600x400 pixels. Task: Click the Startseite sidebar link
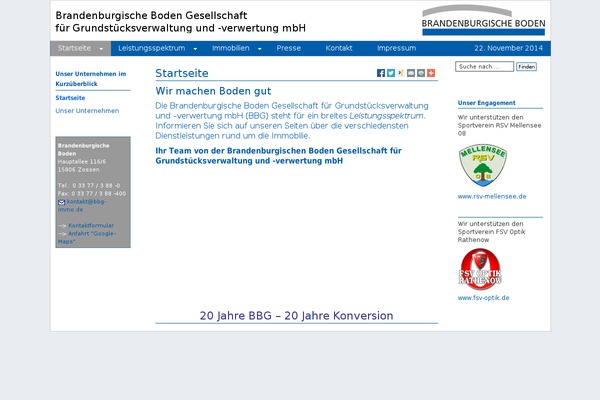coord(70,98)
